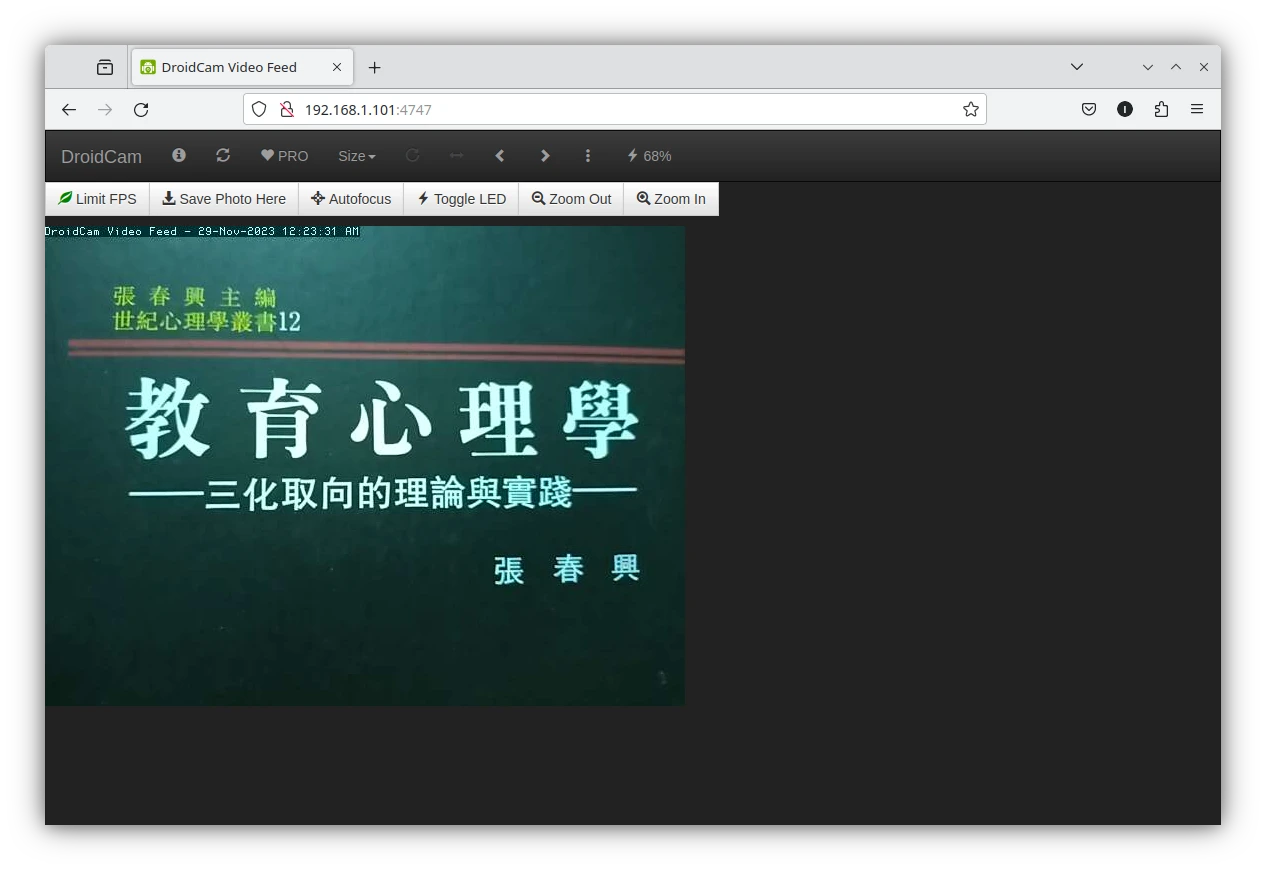The height and width of the screenshot is (870, 1266).
Task: Open the Firefox hamburger application menu
Action: (1196, 109)
